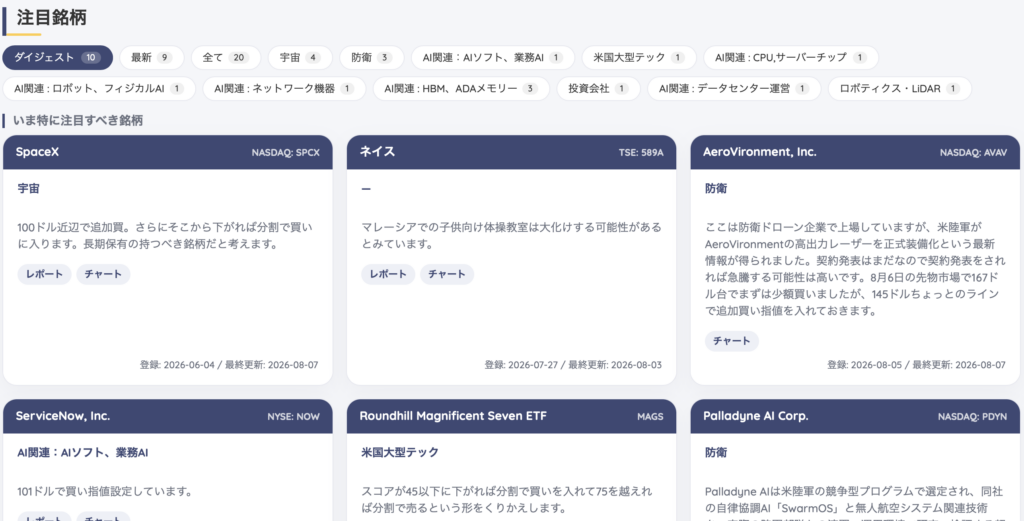
Task: Click Roundhill Magnificent Seven ETF title
Action: point(453,416)
